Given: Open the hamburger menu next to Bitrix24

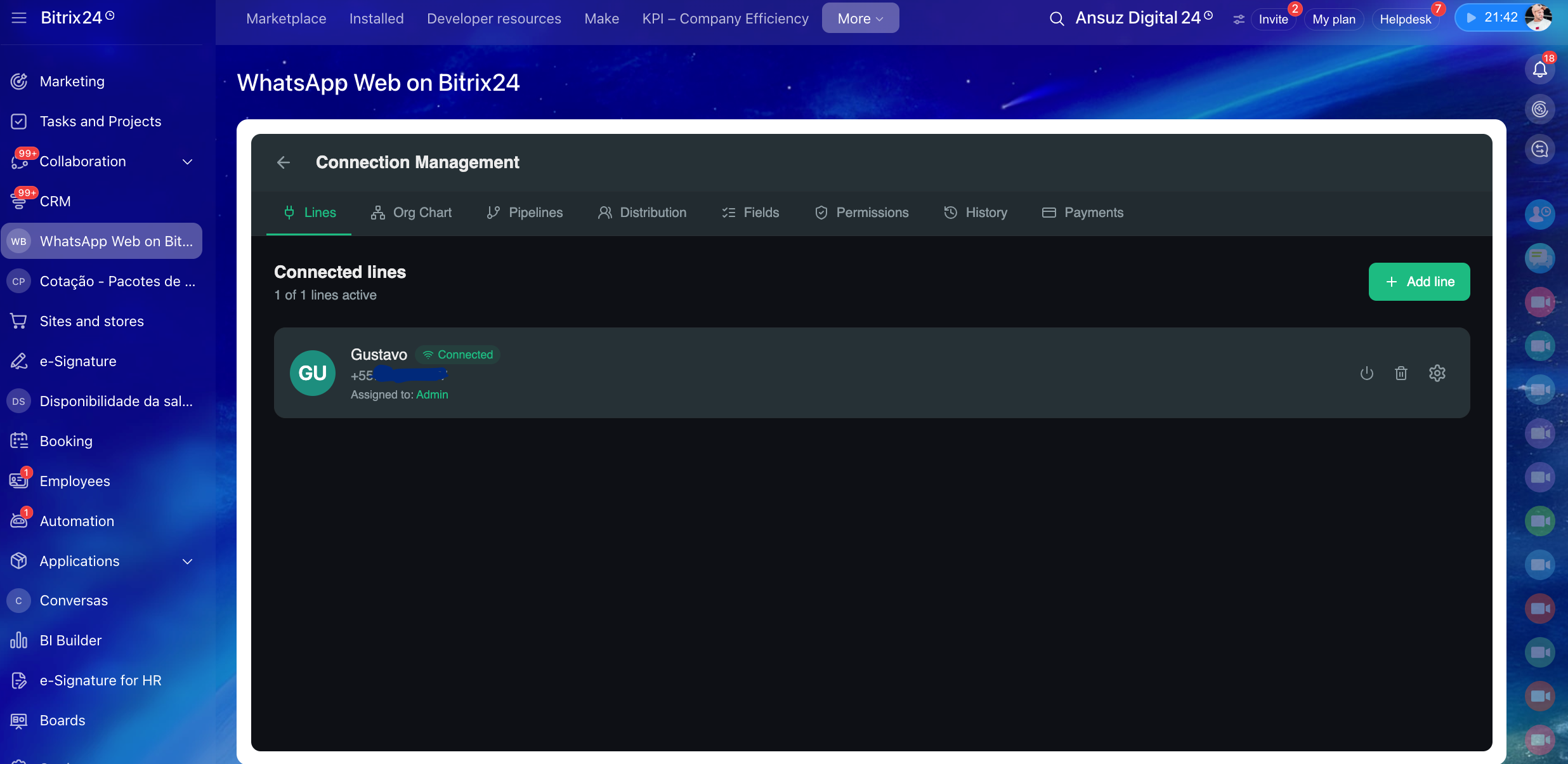Looking at the screenshot, I should tap(19, 18).
